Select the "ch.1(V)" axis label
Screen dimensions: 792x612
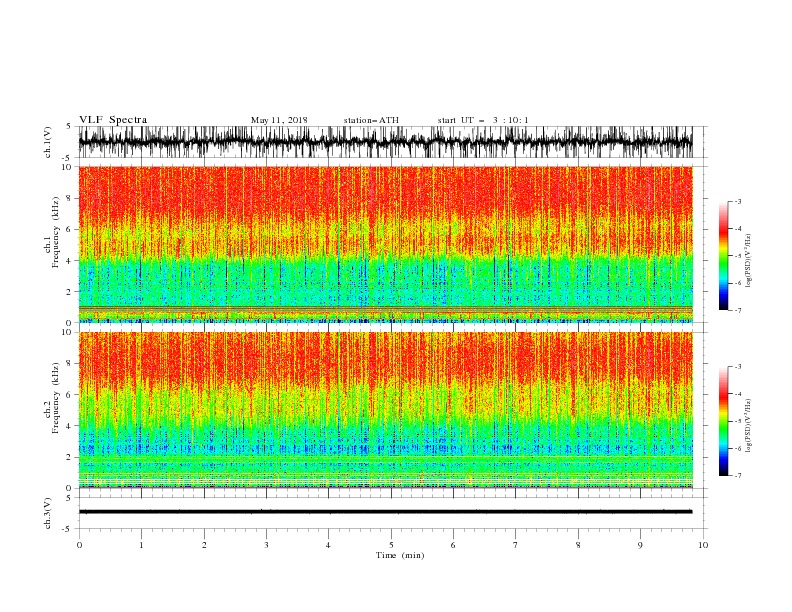click(x=48, y=142)
